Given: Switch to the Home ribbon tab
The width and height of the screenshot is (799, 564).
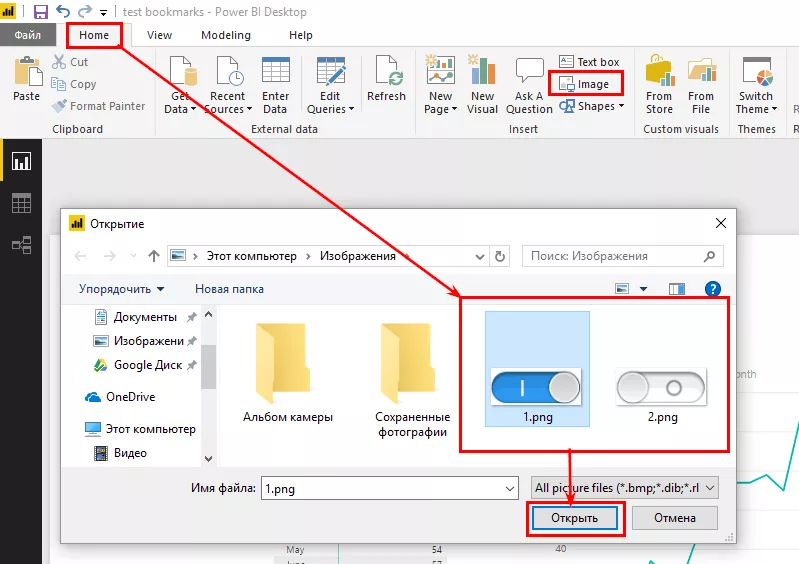Looking at the screenshot, I should point(94,35).
